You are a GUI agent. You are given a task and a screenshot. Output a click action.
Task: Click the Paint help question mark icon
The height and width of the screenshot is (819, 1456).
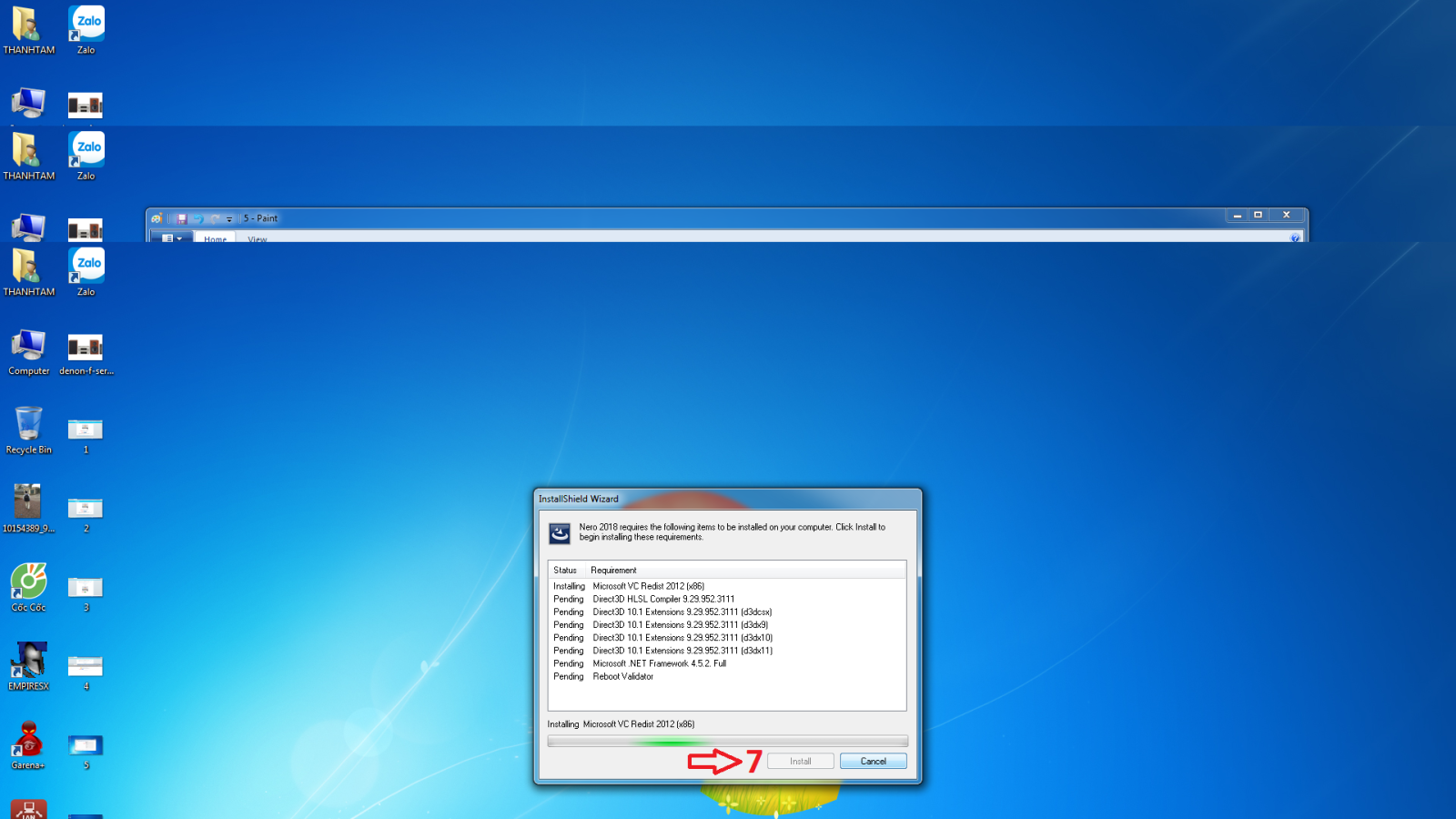1295,238
